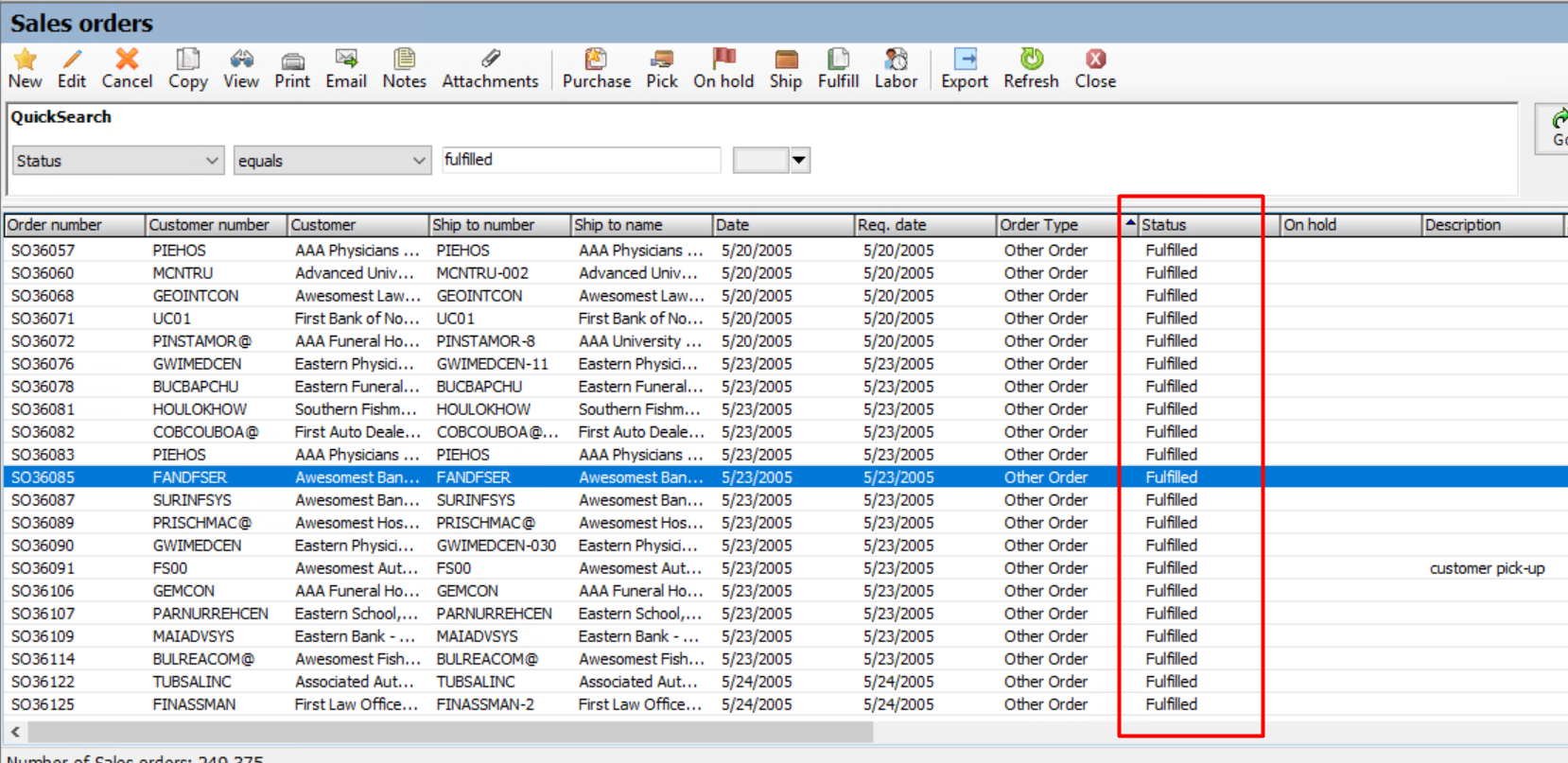Viewport: 1568px width, 763px height.
Task: Select order SO36082 row
Action: [784, 432]
